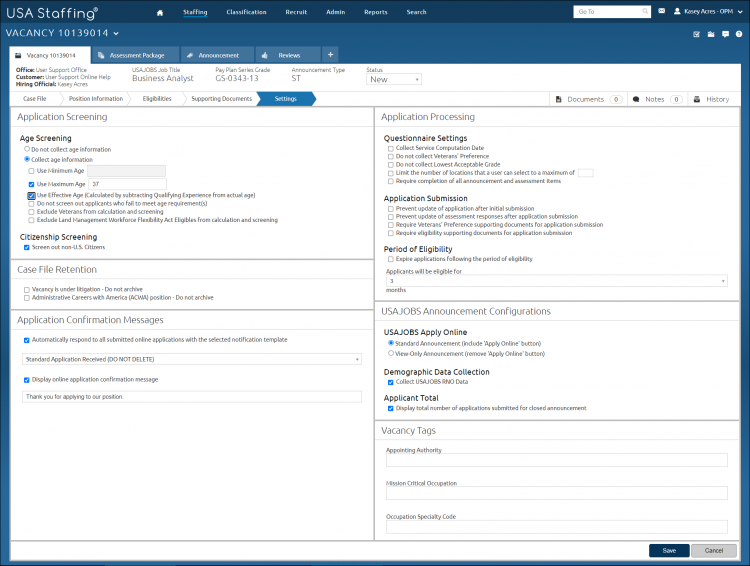Click the user profile icon for Kasey Acres
This screenshot has height=566, width=750.
coord(677,11)
